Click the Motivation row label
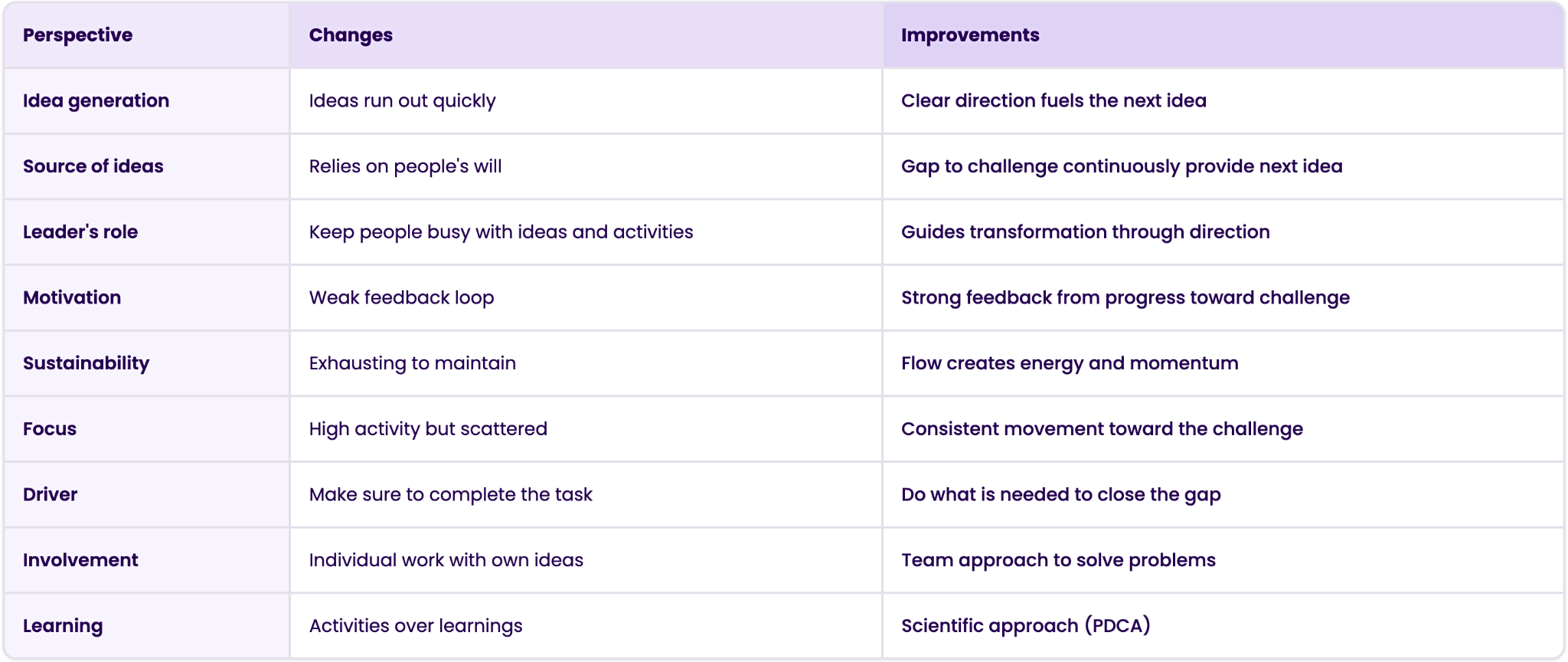Viewport: 1568px width, 662px height. coord(72,298)
